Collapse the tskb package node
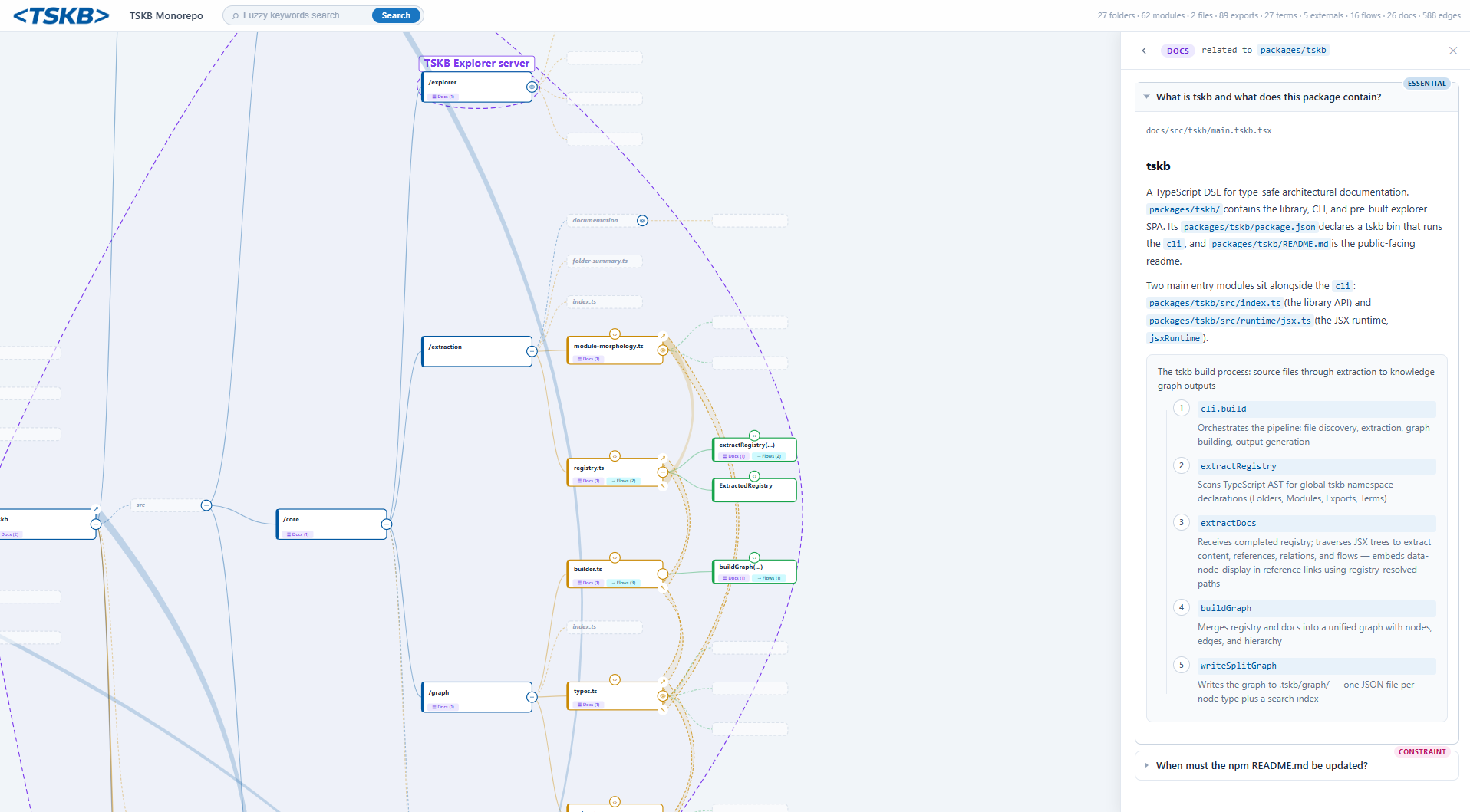This screenshot has height=812, width=1470. (x=96, y=524)
